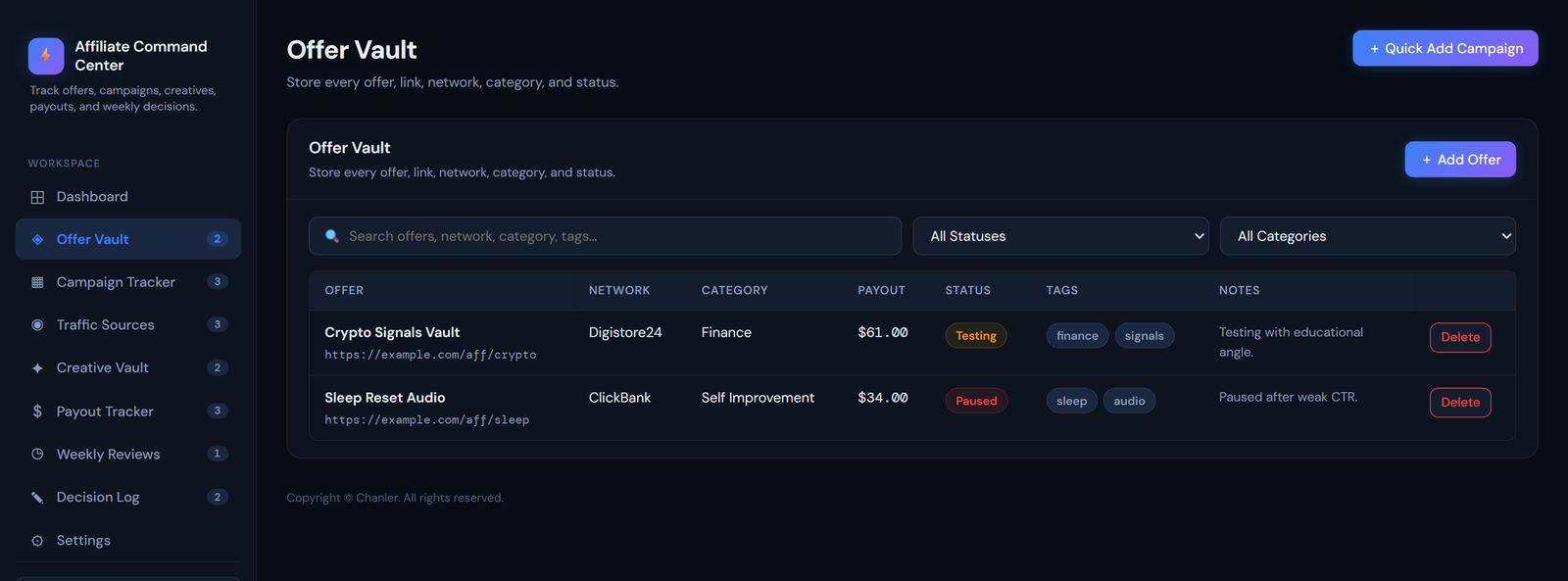Click the Finance category cell
The height and width of the screenshot is (581, 1568).
point(726,333)
